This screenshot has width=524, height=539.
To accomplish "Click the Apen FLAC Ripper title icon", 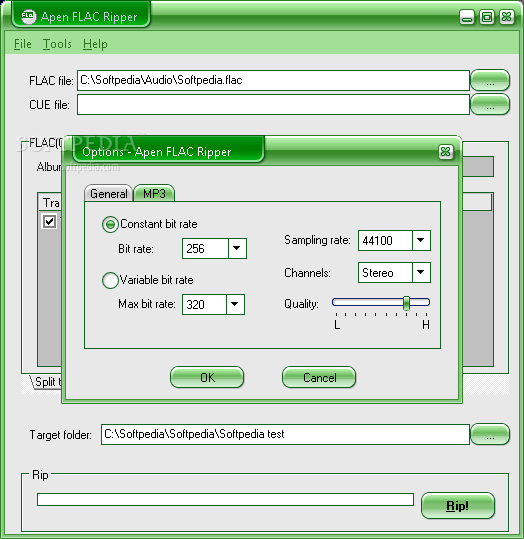I will tap(28, 16).
